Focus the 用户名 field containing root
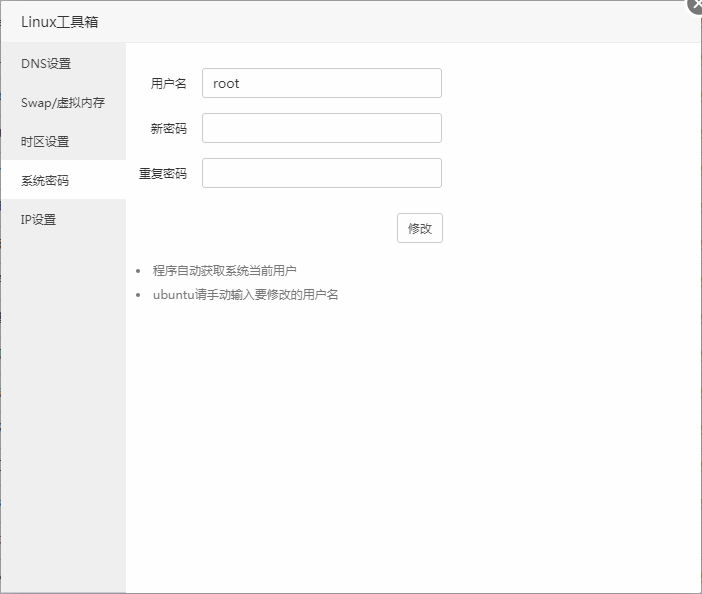This screenshot has height=594, width=702. tap(321, 83)
